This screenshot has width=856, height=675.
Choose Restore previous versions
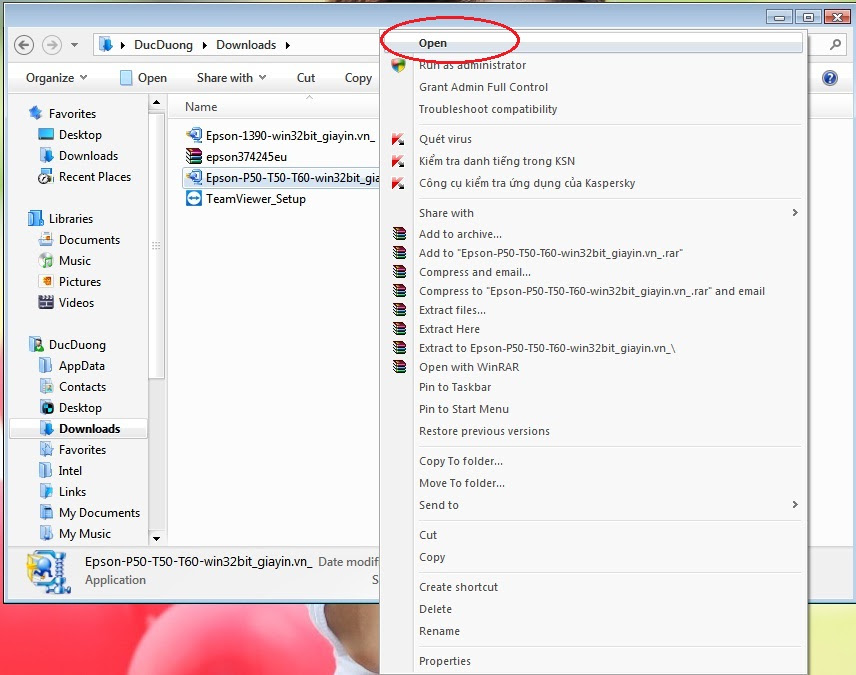pos(484,431)
